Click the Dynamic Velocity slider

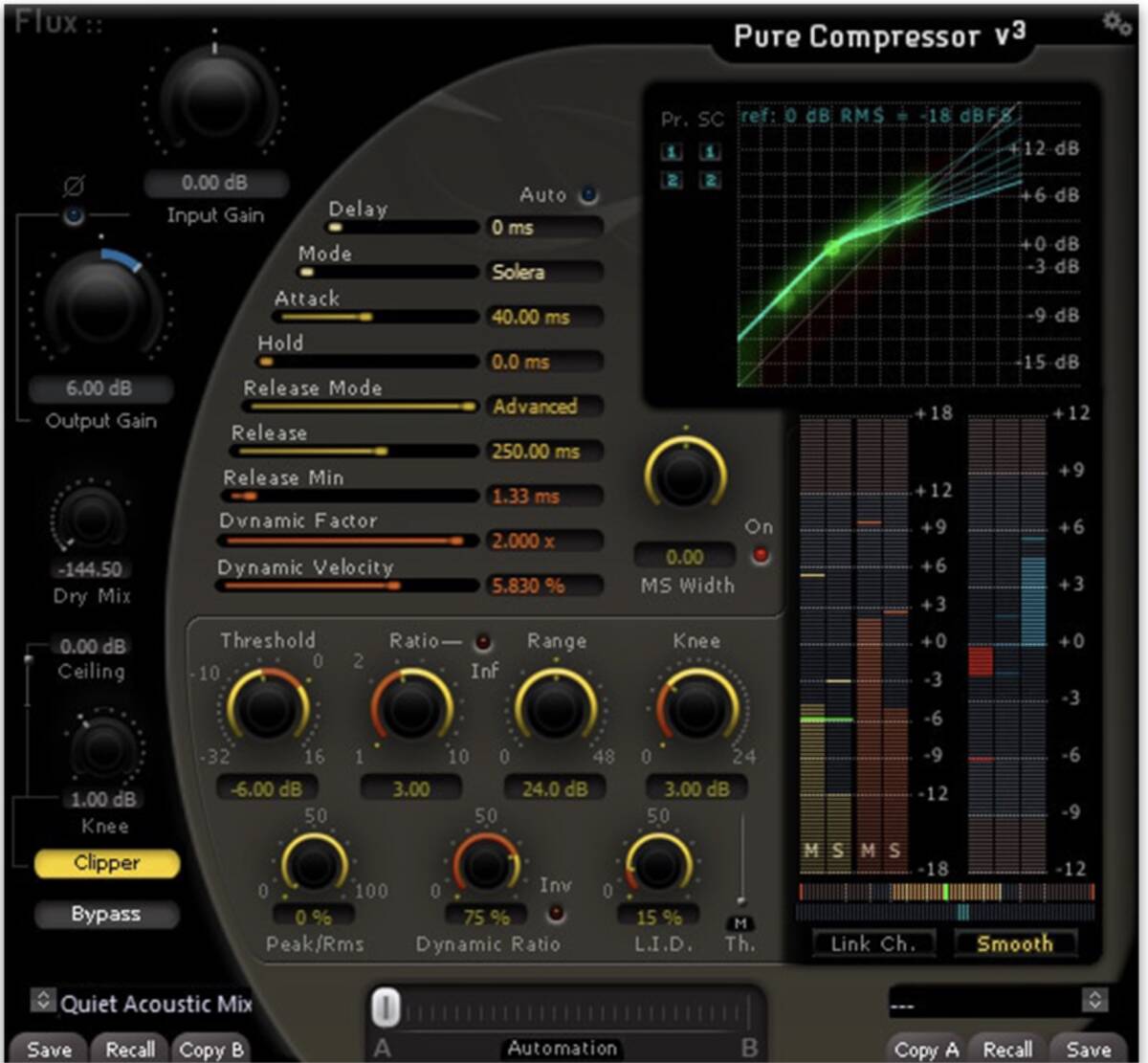click(346, 586)
